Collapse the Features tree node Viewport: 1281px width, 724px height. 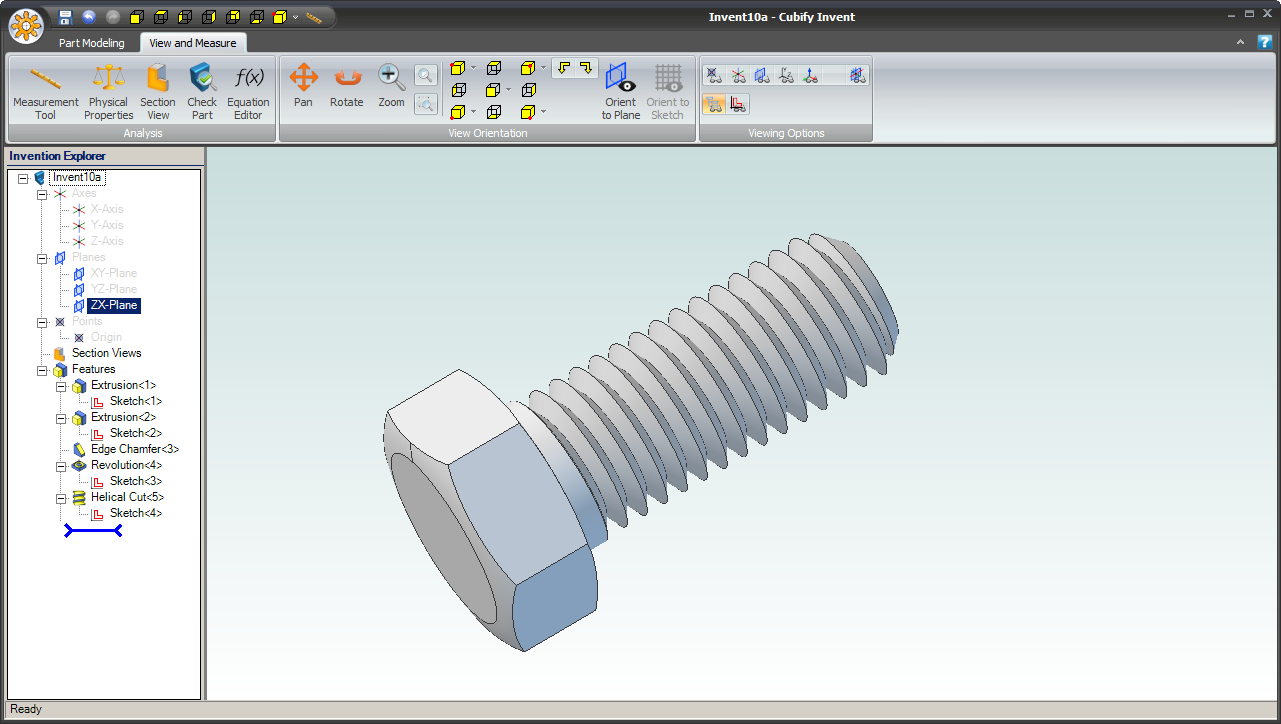pyautogui.click(x=42, y=369)
